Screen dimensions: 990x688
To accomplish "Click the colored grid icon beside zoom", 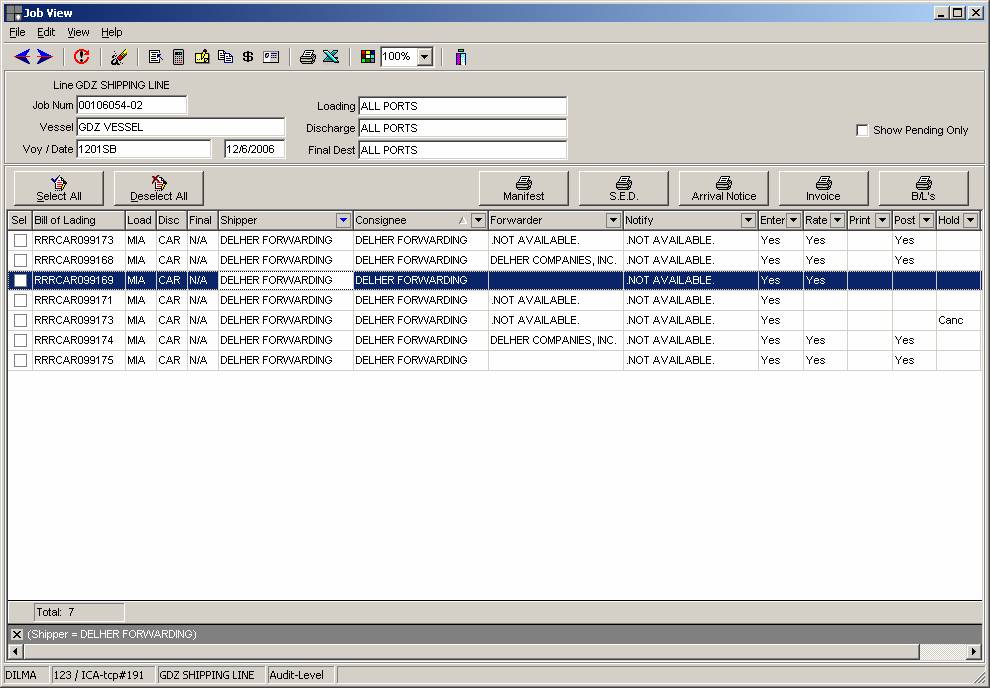I will [x=368, y=57].
